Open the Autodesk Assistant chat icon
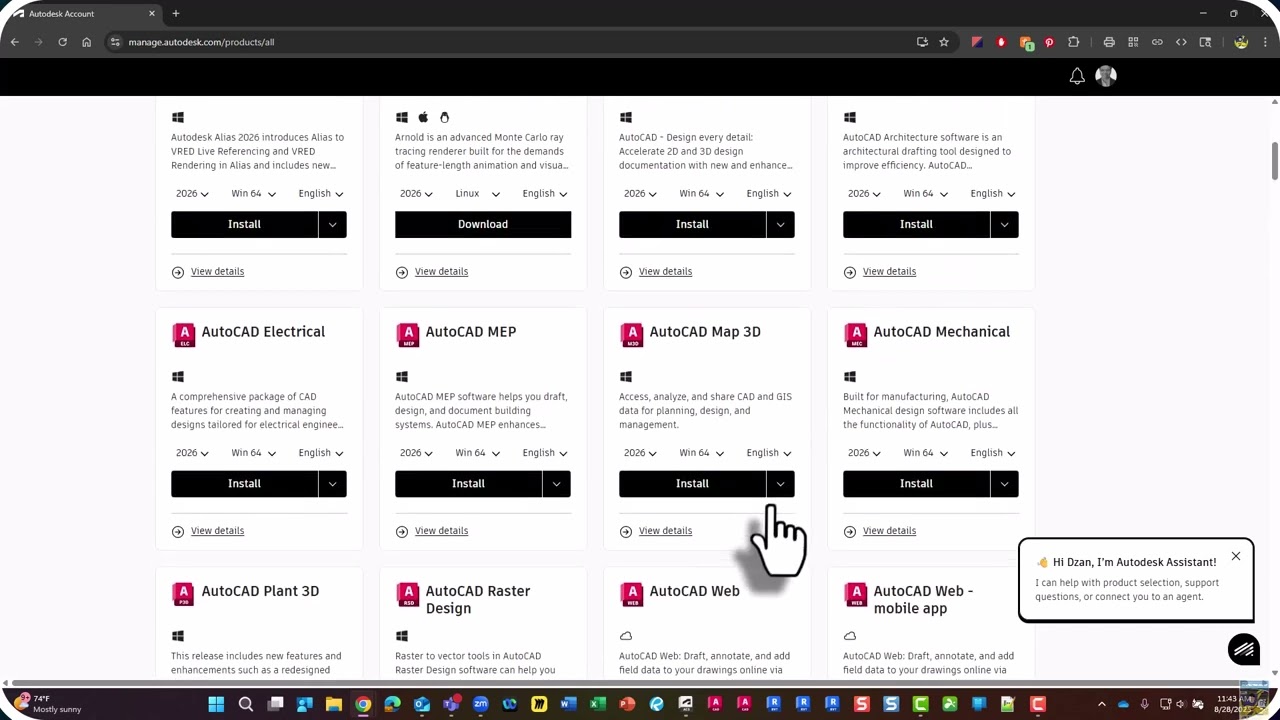 click(x=1244, y=650)
